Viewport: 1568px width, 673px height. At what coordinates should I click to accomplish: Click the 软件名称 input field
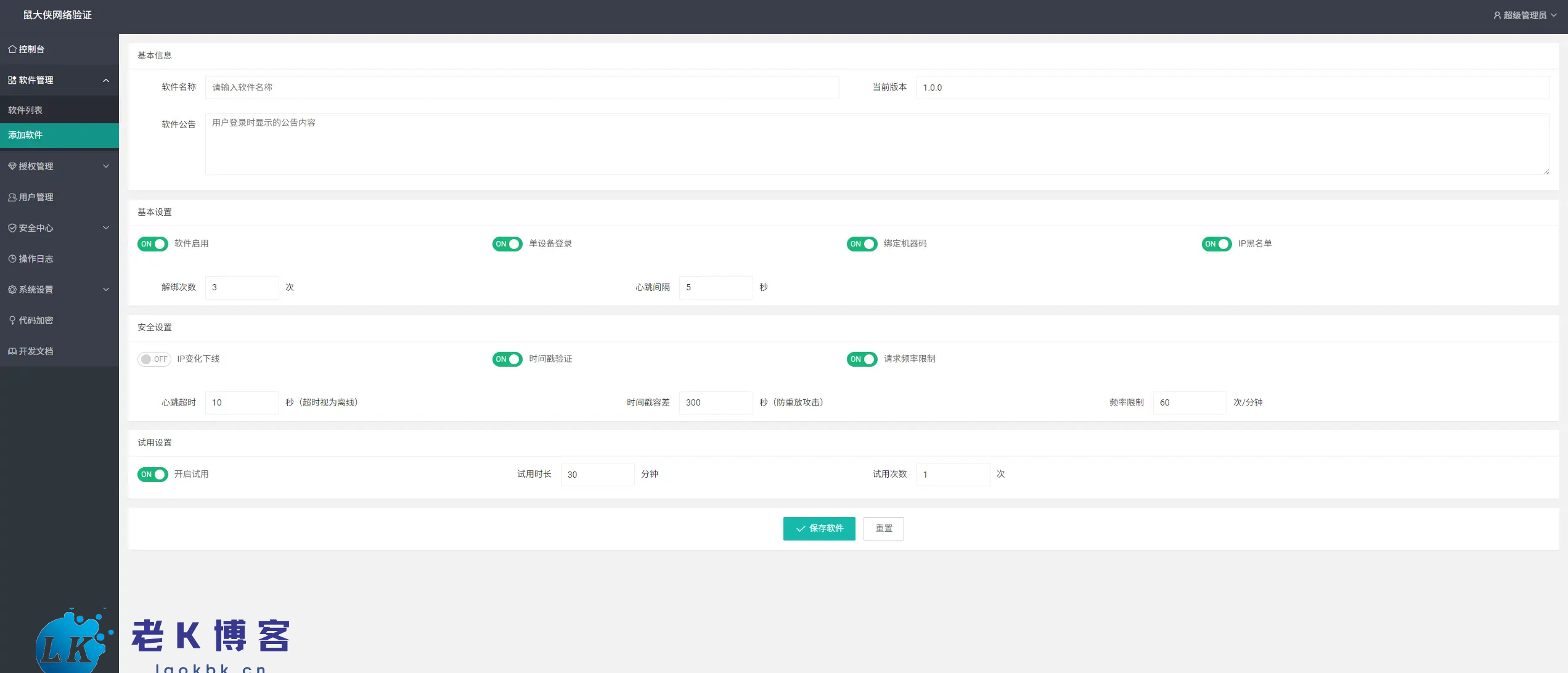(521, 88)
